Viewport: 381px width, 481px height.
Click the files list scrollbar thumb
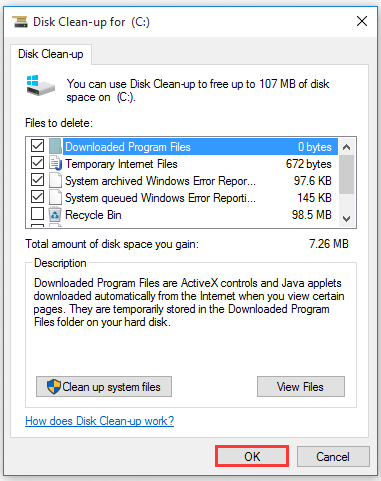click(347, 174)
